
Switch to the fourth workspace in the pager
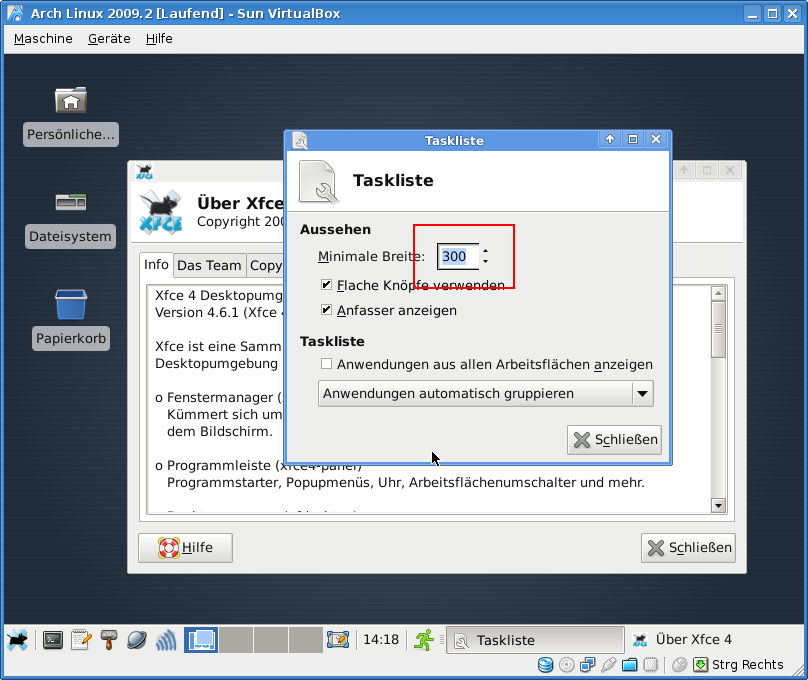coord(306,640)
